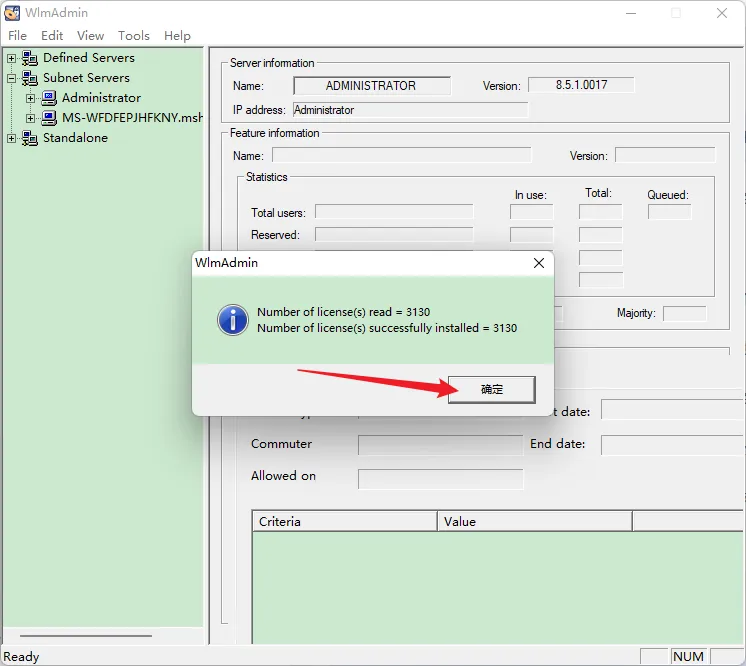Screen dimensions: 746x666
Task: Click the Subnet Servers network icon
Action: point(29,78)
